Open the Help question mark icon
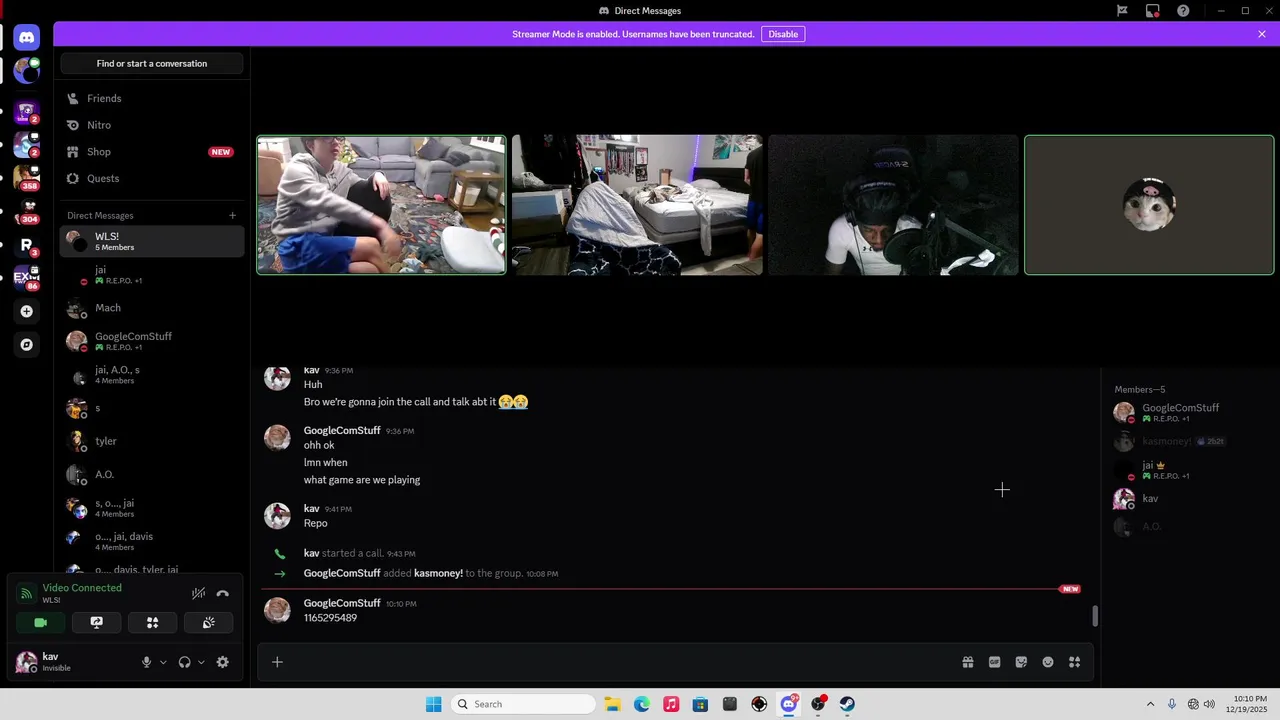 (1184, 11)
